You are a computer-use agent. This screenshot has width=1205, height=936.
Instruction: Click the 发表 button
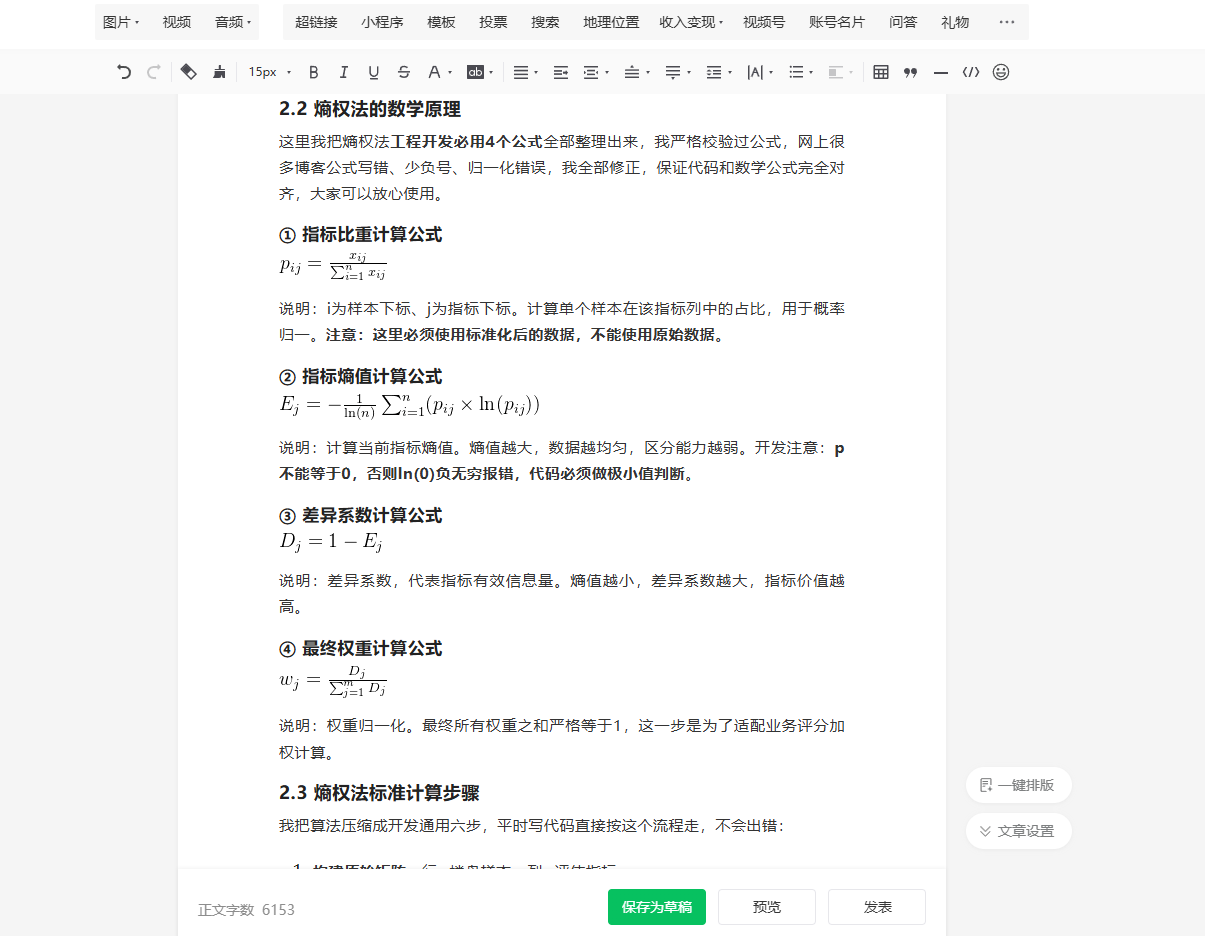[877, 907]
